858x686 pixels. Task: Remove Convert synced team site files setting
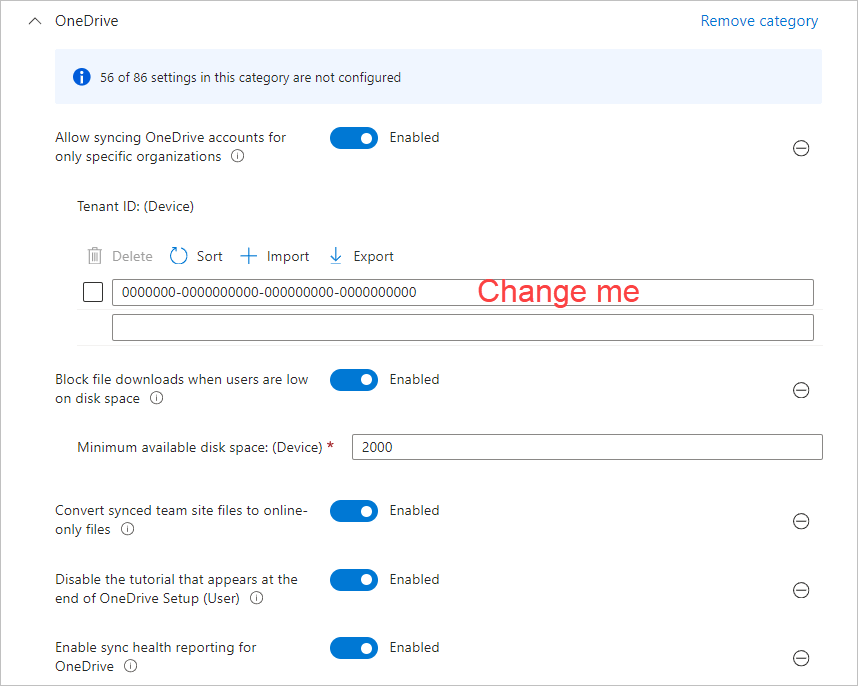[x=801, y=521]
